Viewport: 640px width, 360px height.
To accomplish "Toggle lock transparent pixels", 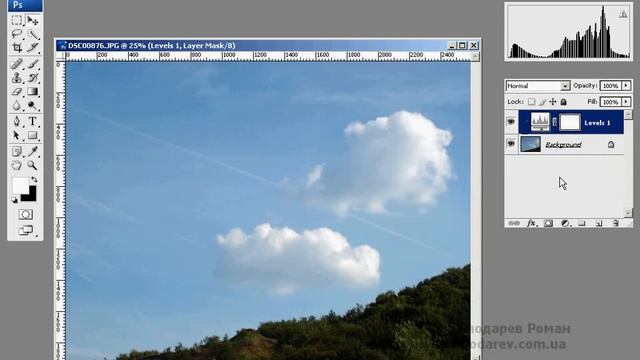I will pos(531,102).
